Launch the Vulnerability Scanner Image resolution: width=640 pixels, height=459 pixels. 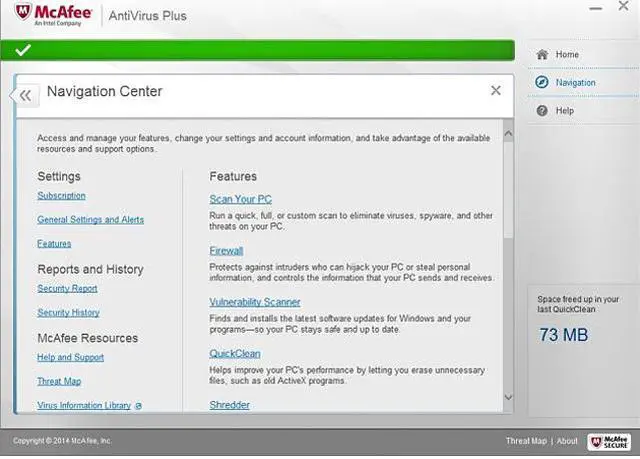tap(254, 302)
